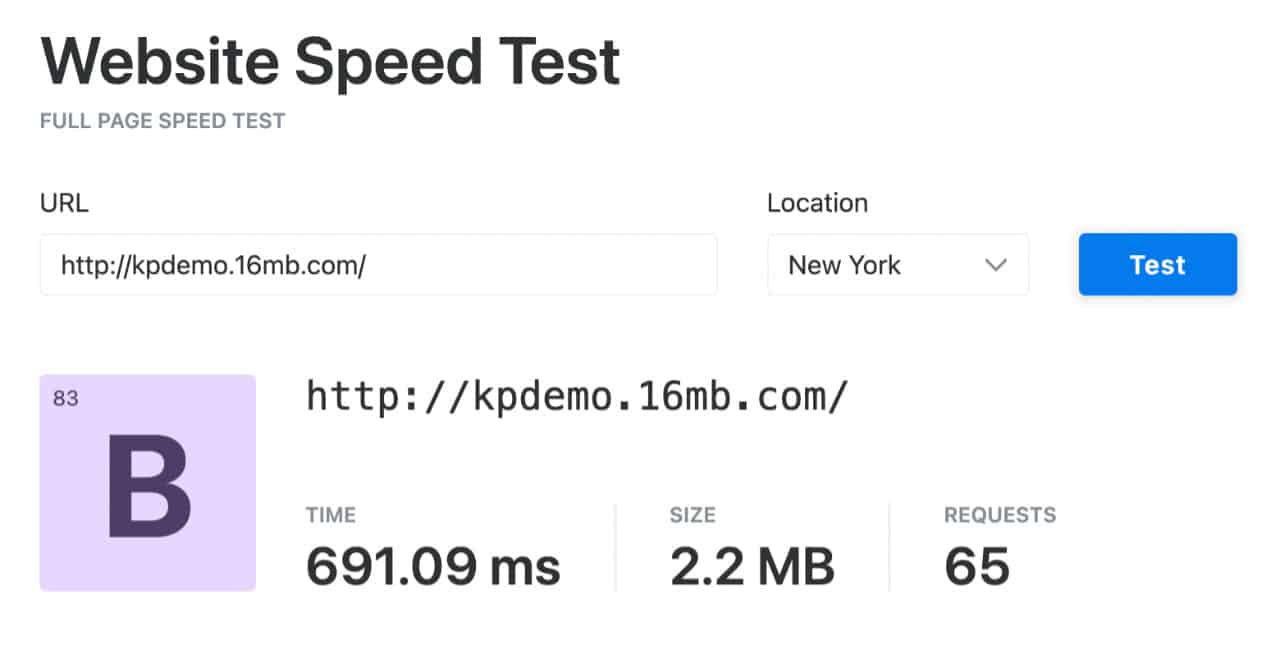Viewport: 1280px width, 669px height.
Task: Select the 2.2 MB page size value
Action: [x=751, y=565]
